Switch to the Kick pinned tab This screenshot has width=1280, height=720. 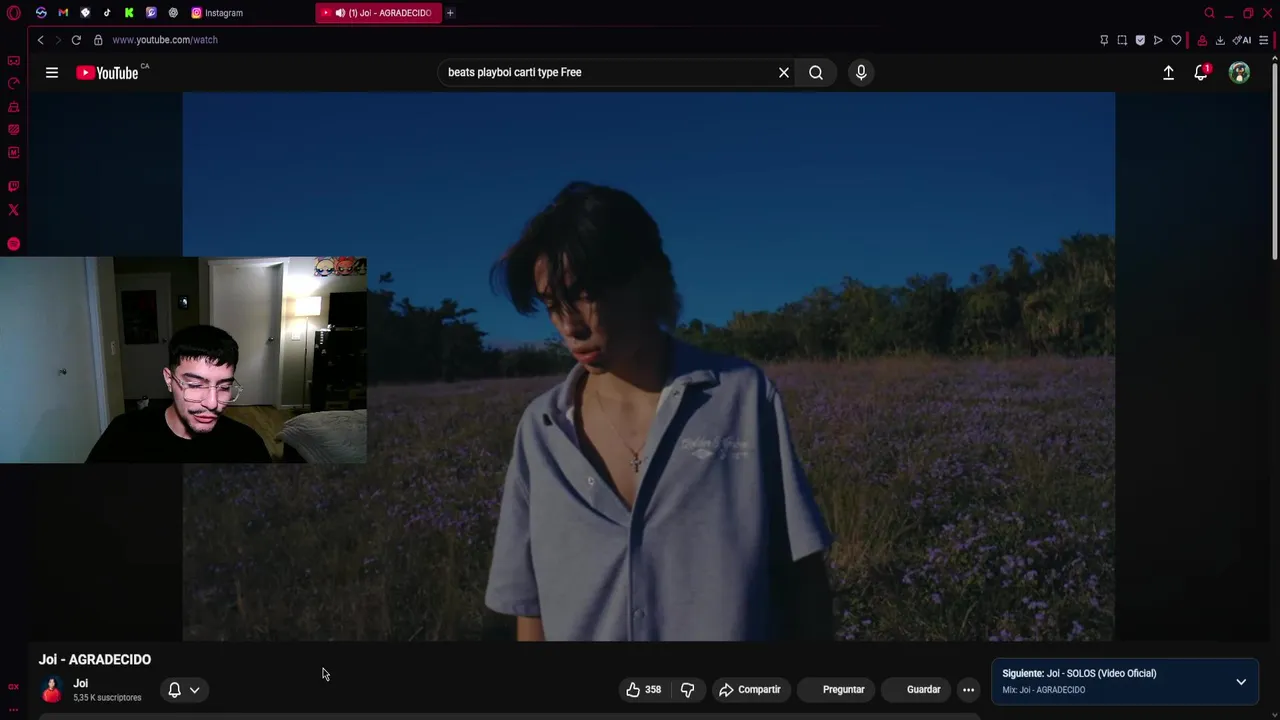(x=129, y=13)
